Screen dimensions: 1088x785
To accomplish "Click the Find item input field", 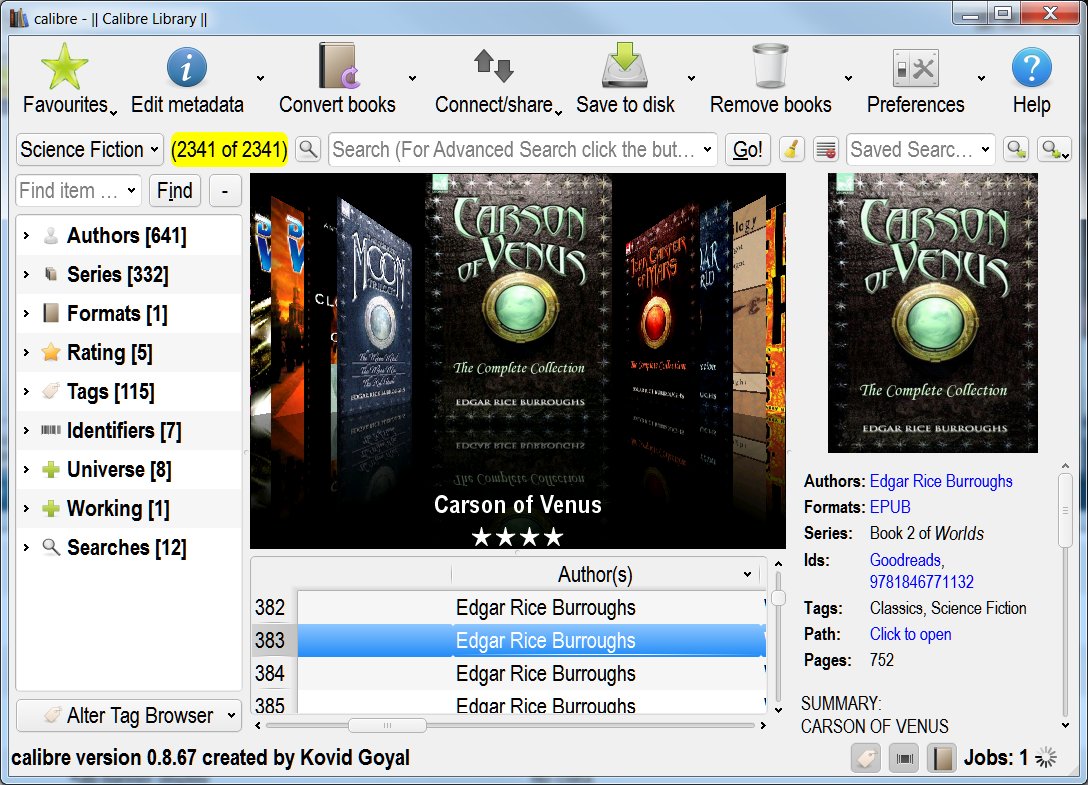I will pyautogui.click(x=69, y=190).
